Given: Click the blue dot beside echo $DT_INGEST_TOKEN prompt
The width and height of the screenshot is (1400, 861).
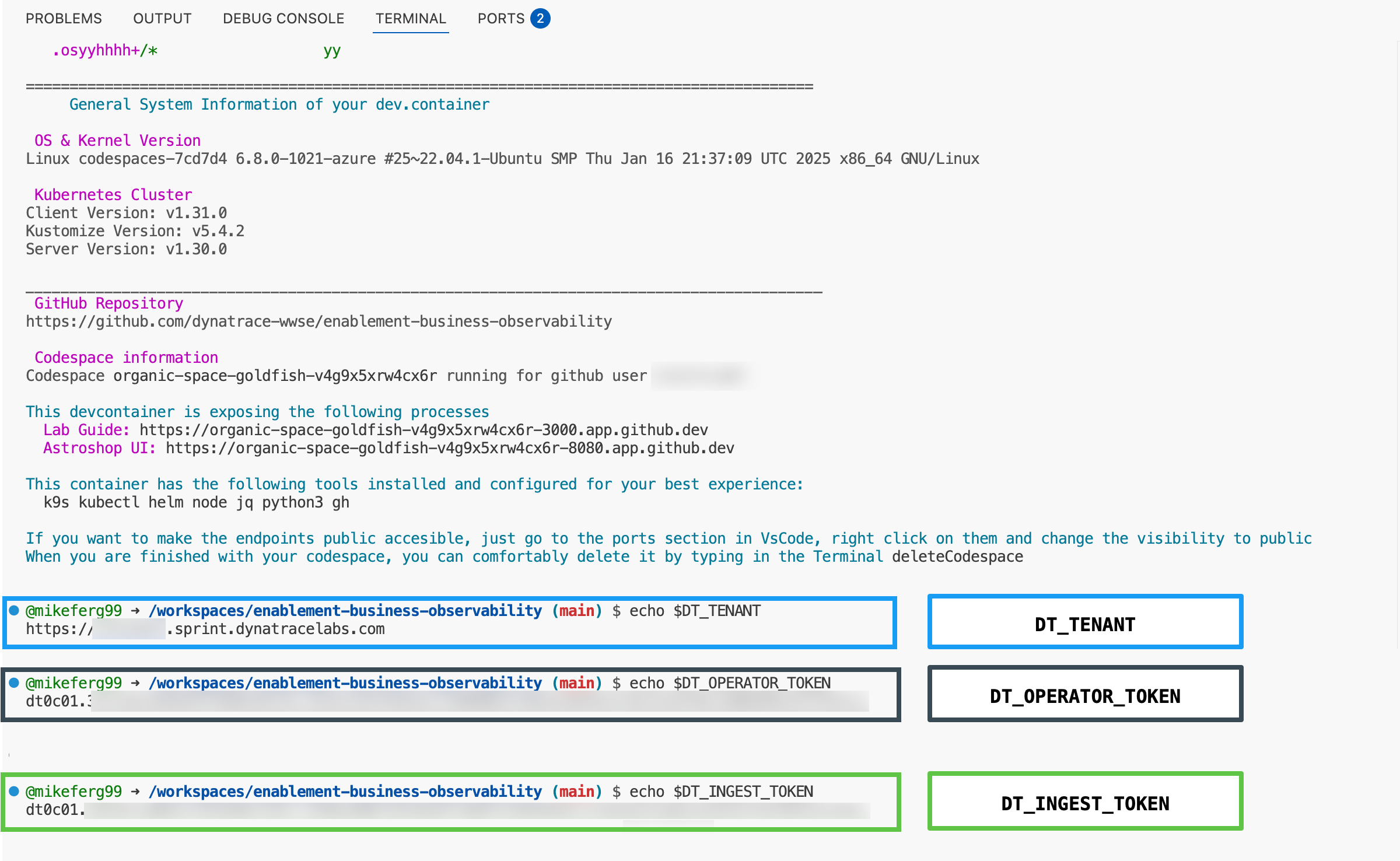Looking at the screenshot, I should [15, 791].
